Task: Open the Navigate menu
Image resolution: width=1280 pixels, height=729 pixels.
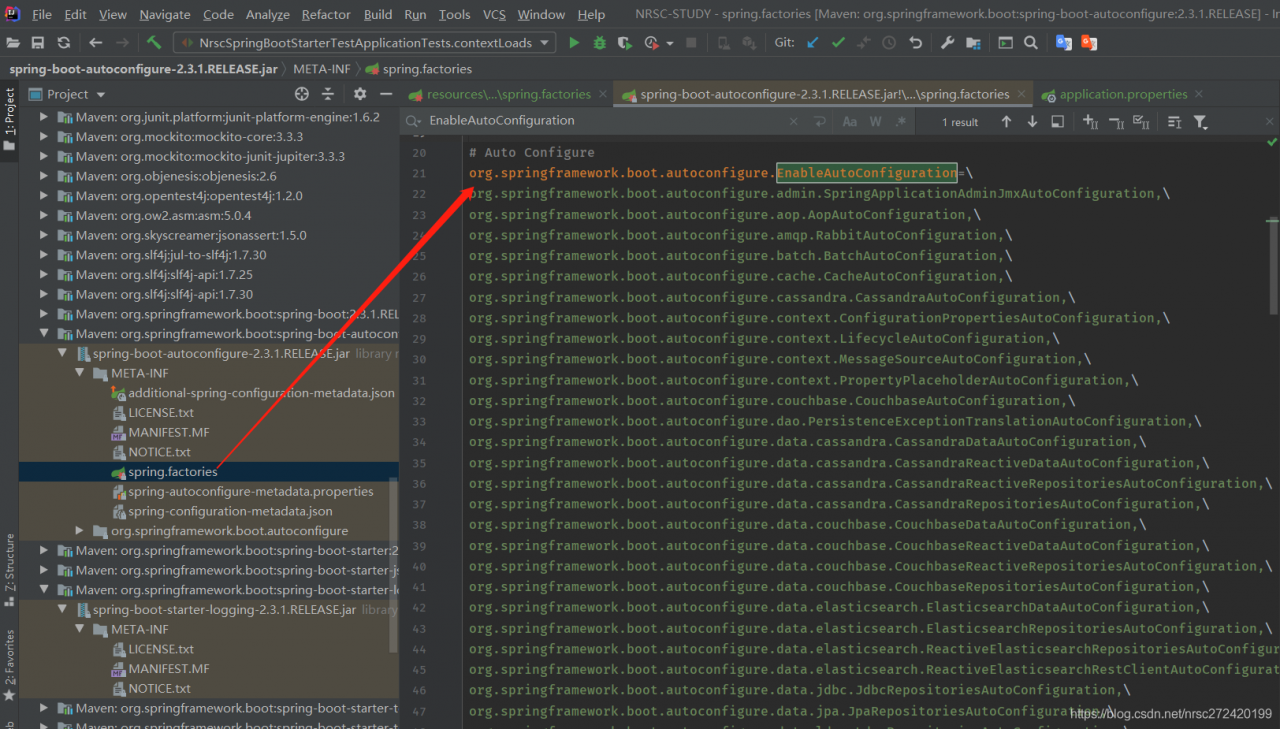Action: click(165, 15)
